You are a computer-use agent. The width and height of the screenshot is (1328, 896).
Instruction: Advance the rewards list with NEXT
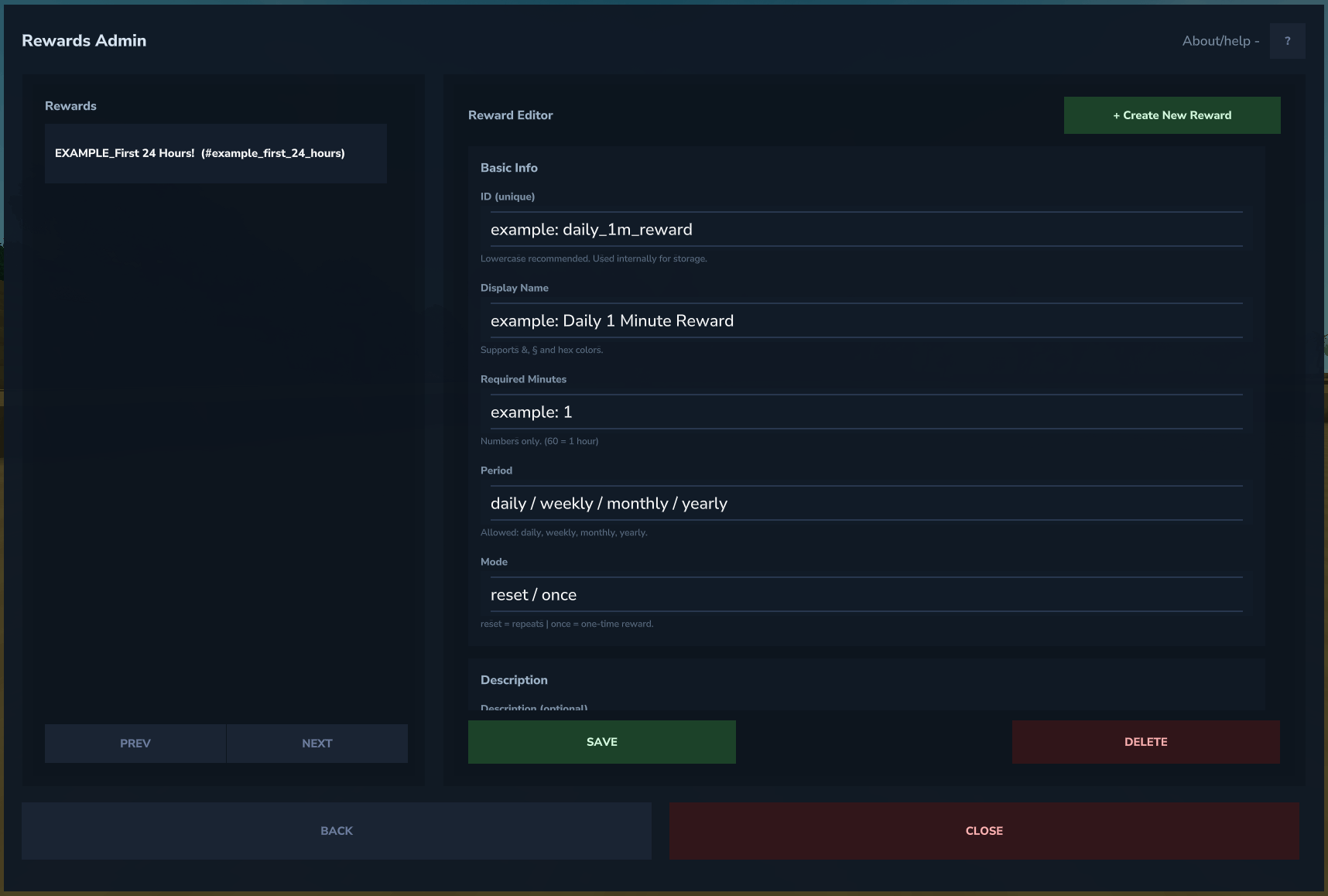point(317,744)
